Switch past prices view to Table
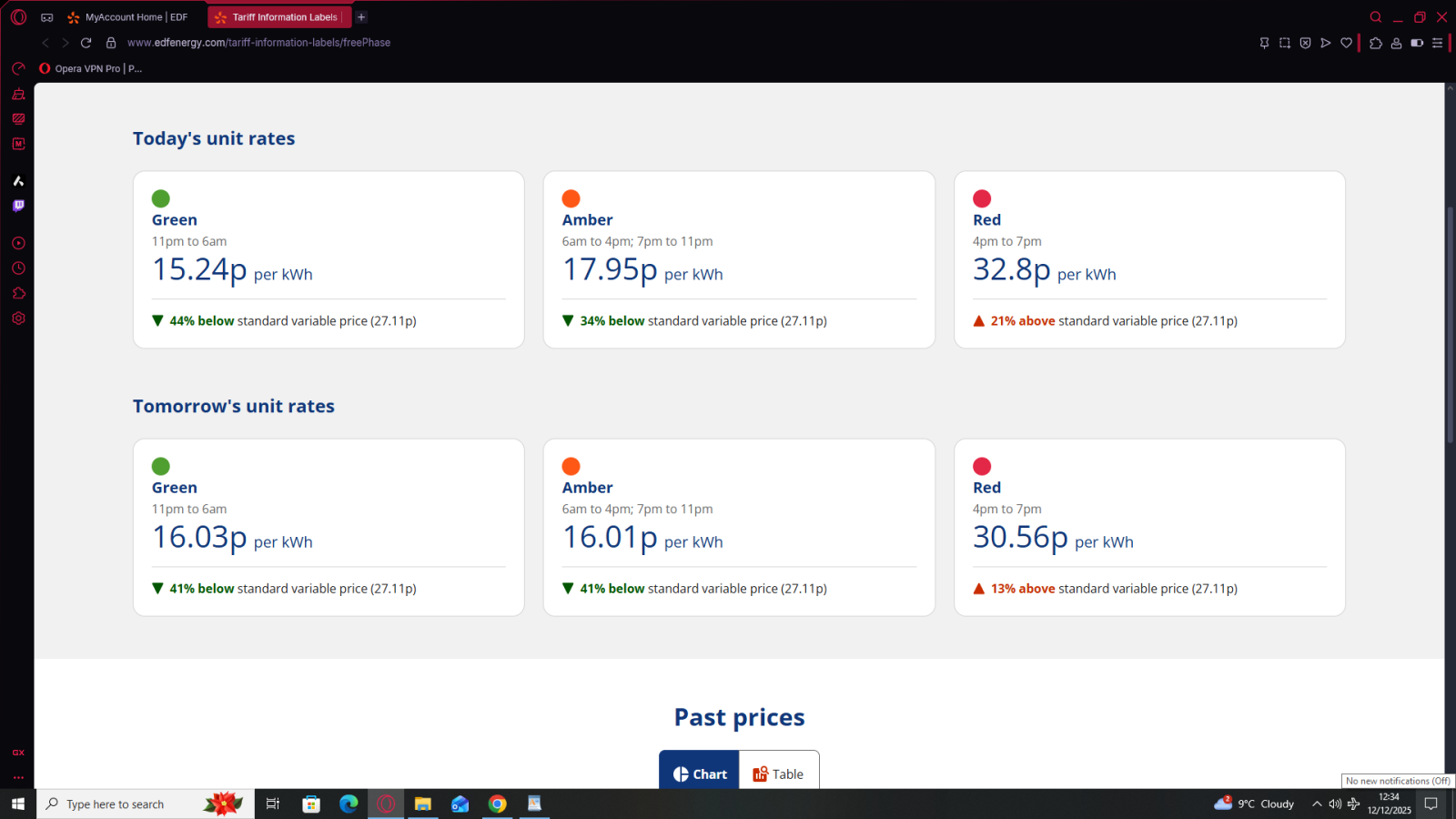1456x819 pixels. (779, 773)
